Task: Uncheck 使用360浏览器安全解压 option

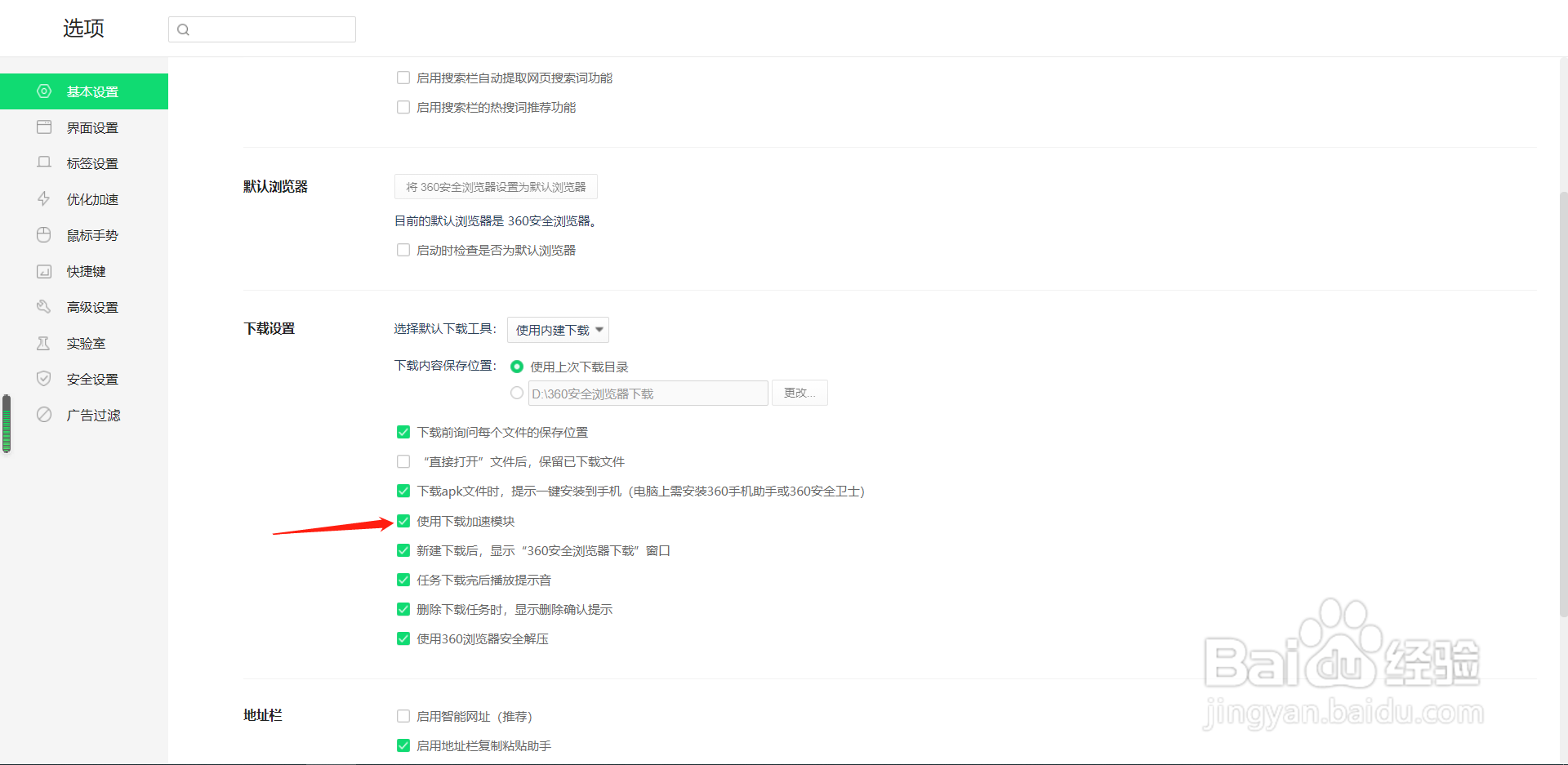Action: pos(403,638)
